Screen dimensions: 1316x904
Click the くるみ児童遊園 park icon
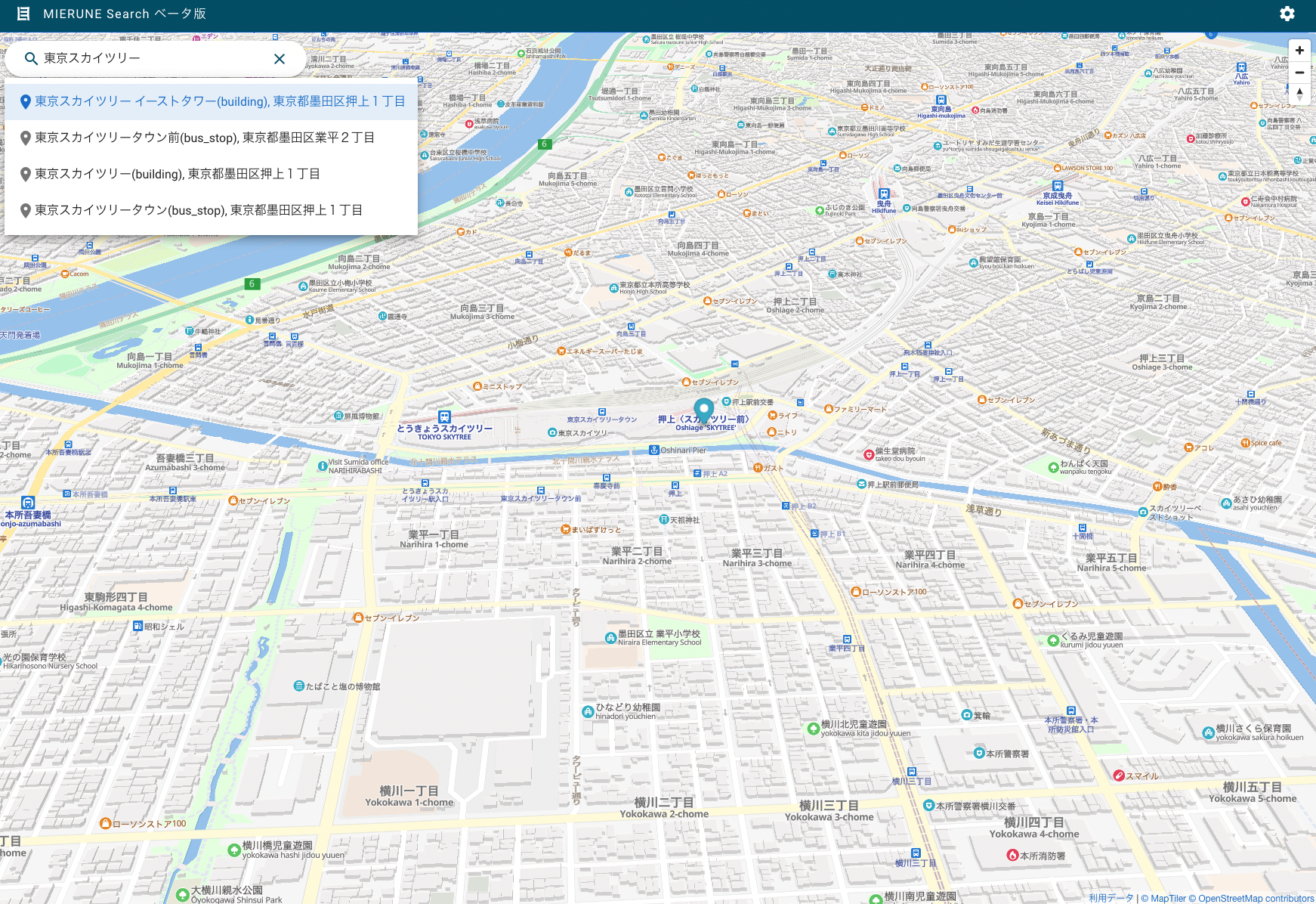point(1053,640)
